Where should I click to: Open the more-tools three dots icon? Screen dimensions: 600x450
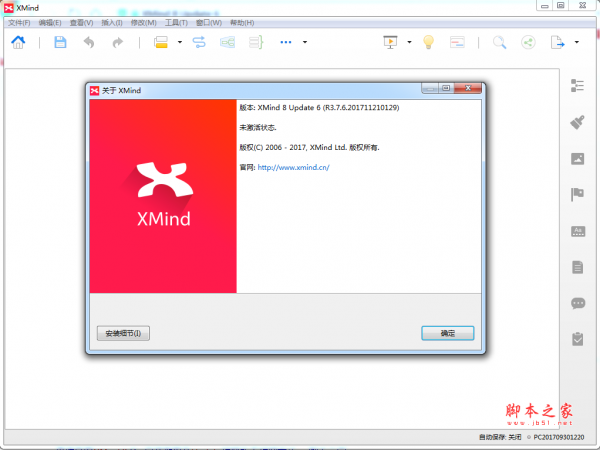click(x=286, y=42)
